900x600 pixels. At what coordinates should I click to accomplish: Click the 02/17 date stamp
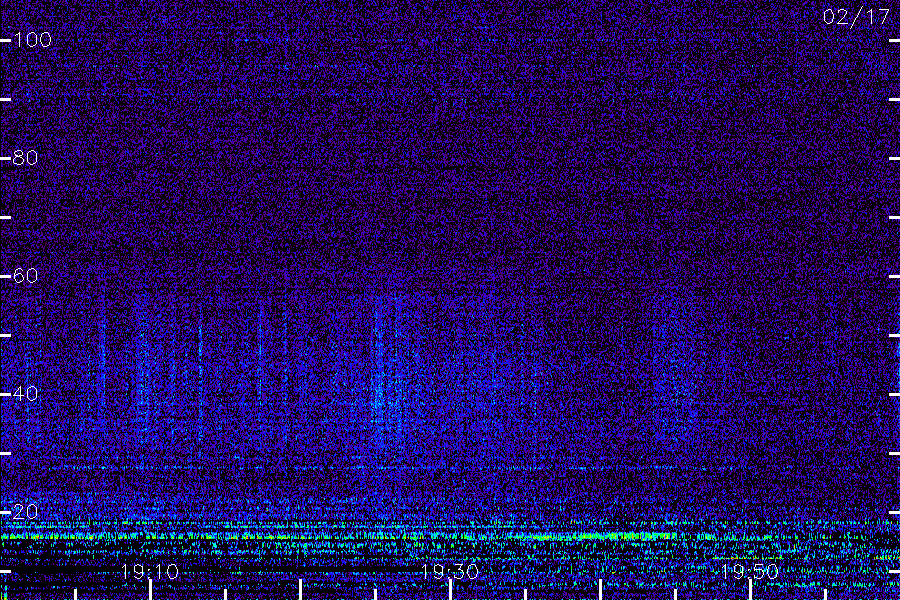(856, 17)
